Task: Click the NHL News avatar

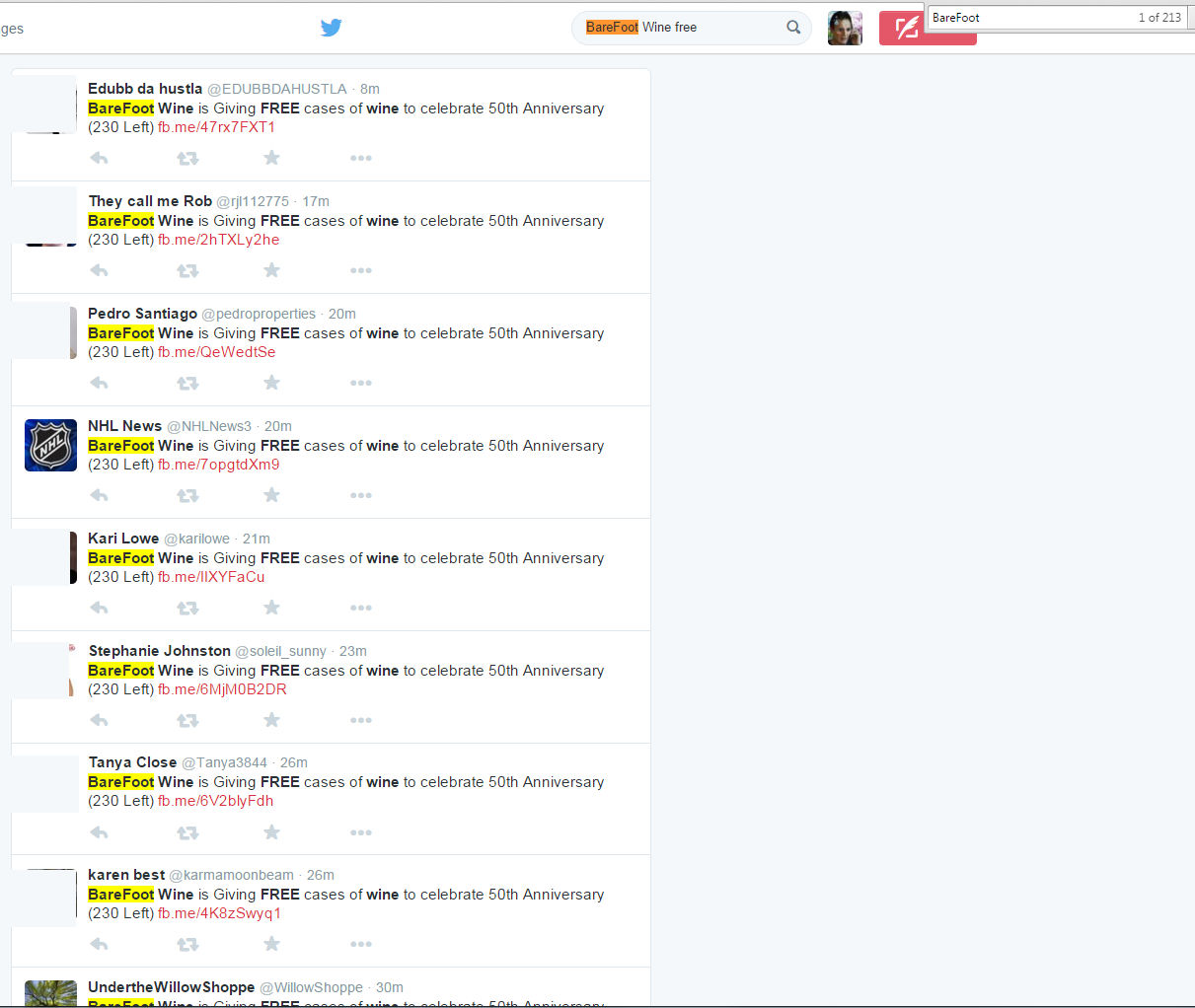Action: point(50,445)
